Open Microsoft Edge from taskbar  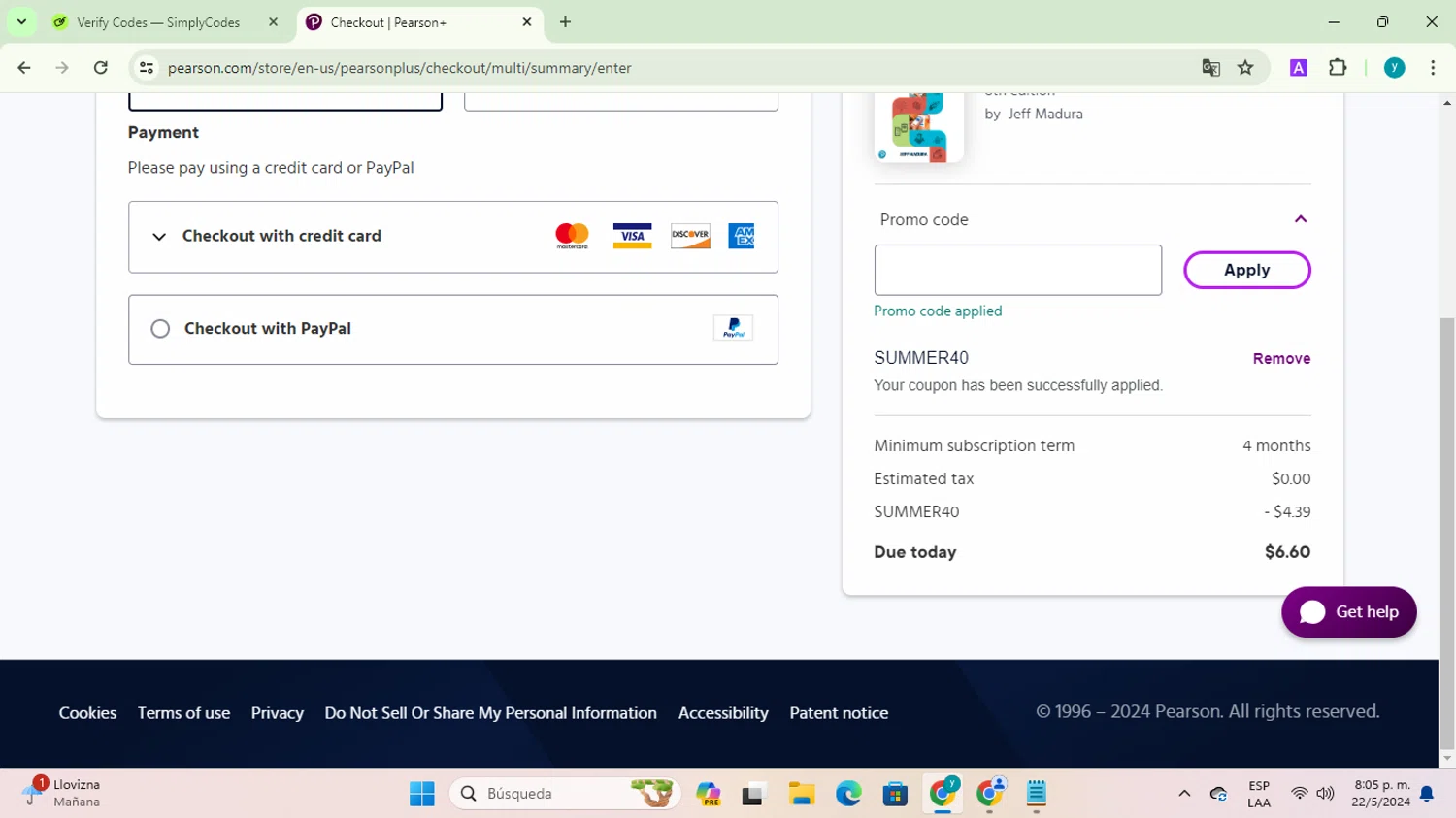pos(848,794)
